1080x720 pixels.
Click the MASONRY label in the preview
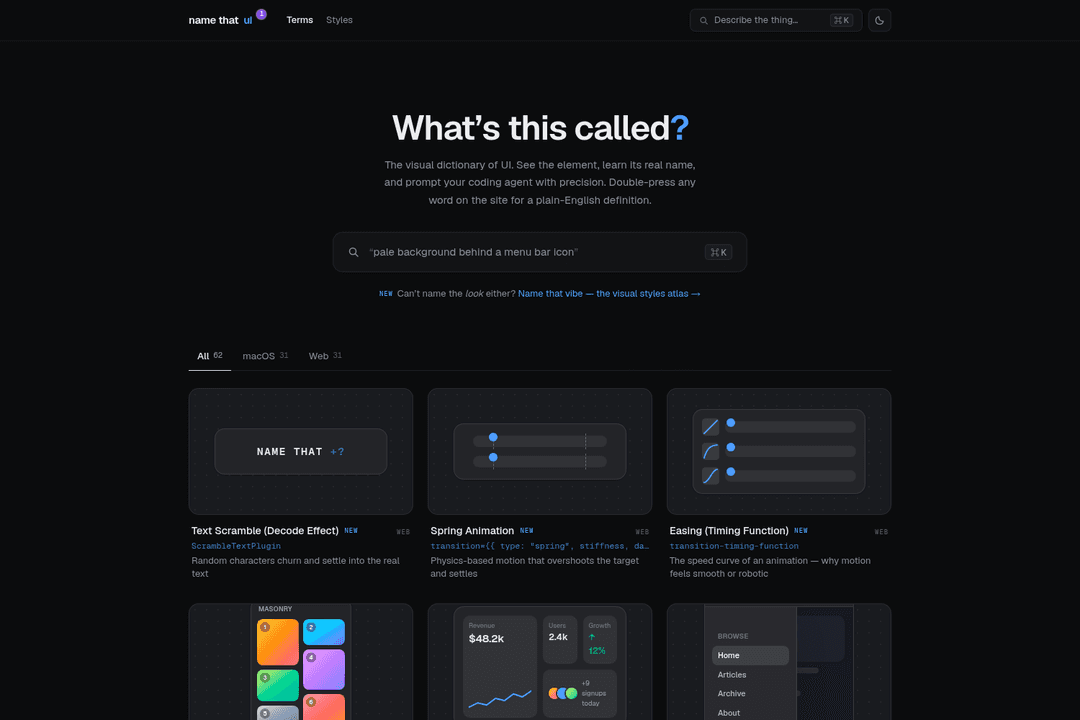tap(275, 609)
